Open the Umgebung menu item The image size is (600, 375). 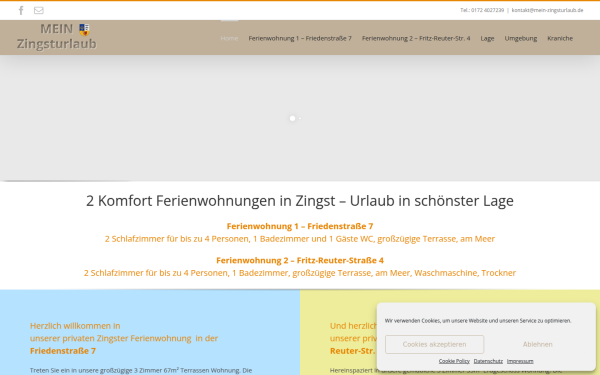pyautogui.click(x=520, y=38)
